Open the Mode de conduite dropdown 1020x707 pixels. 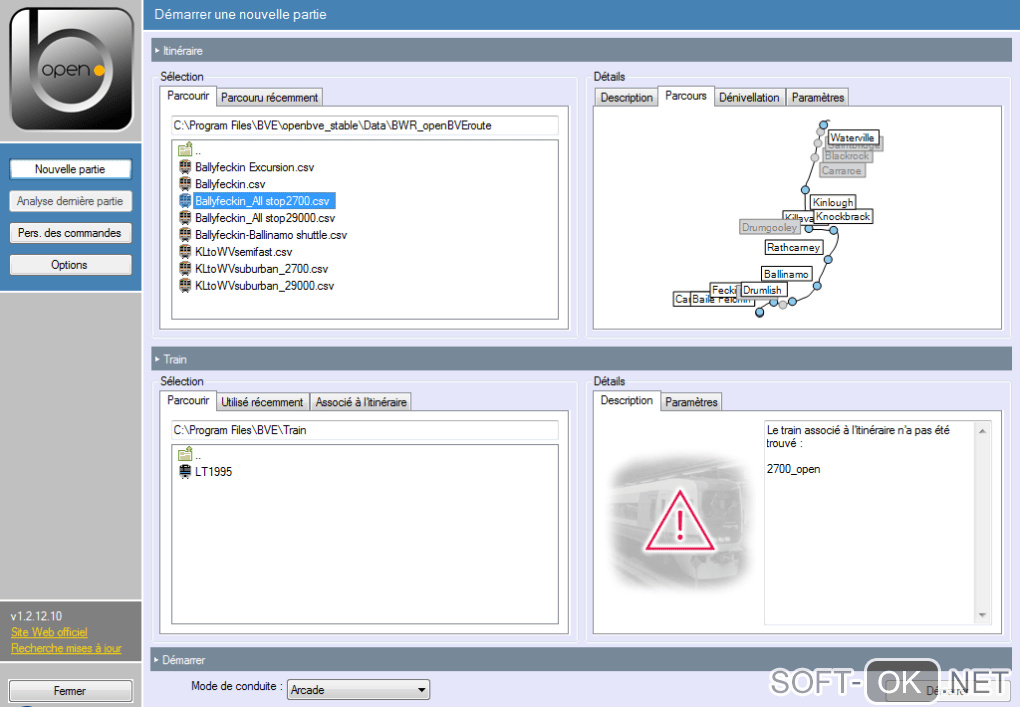pyautogui.click(x=358, y=689)
